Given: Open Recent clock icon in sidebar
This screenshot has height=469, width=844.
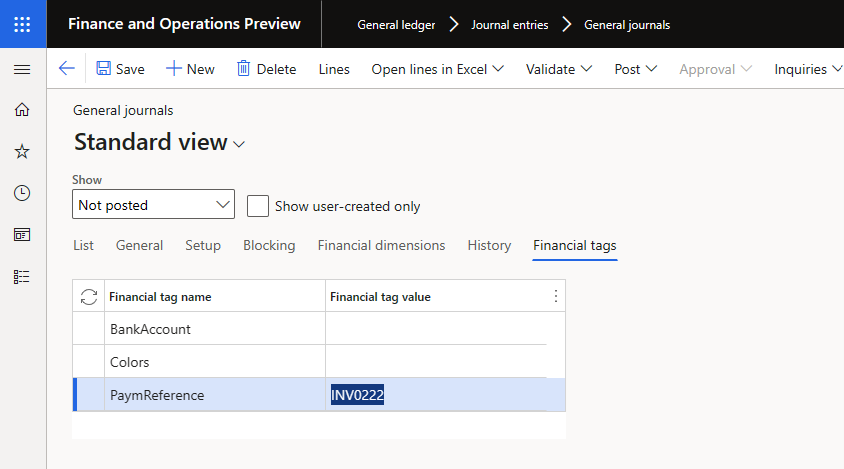Looking at the screenshot, I should [x=22, y=193].
